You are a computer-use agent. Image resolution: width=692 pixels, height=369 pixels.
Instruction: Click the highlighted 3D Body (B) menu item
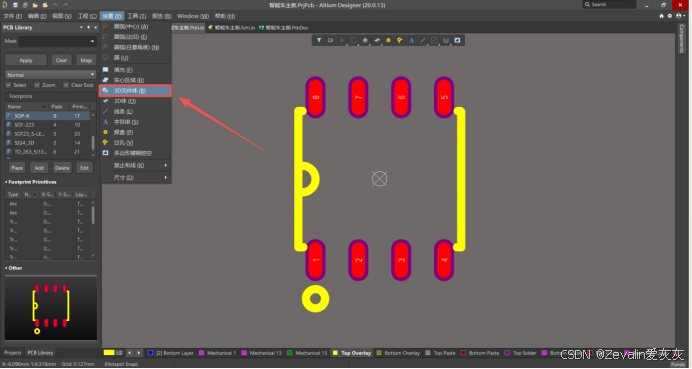(x=135, y=90)
